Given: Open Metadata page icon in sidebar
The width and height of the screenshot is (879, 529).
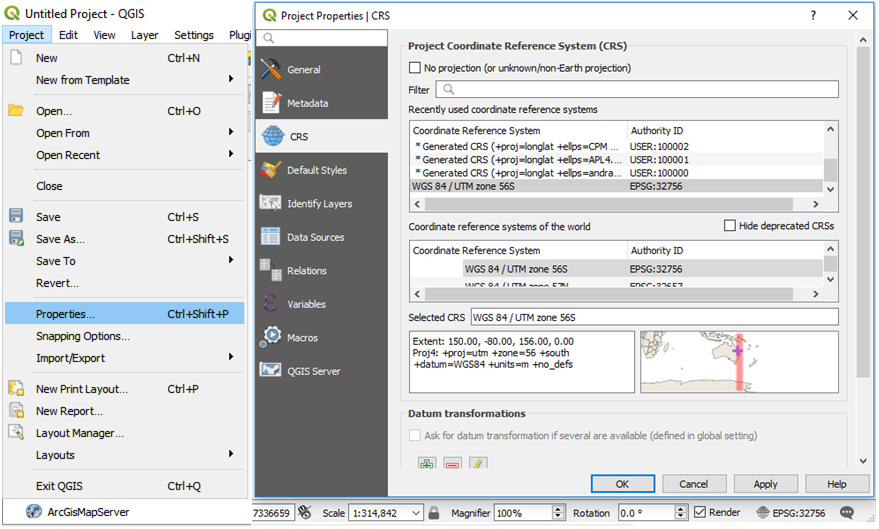Looking at the screenshot, I should coord(271,103).
